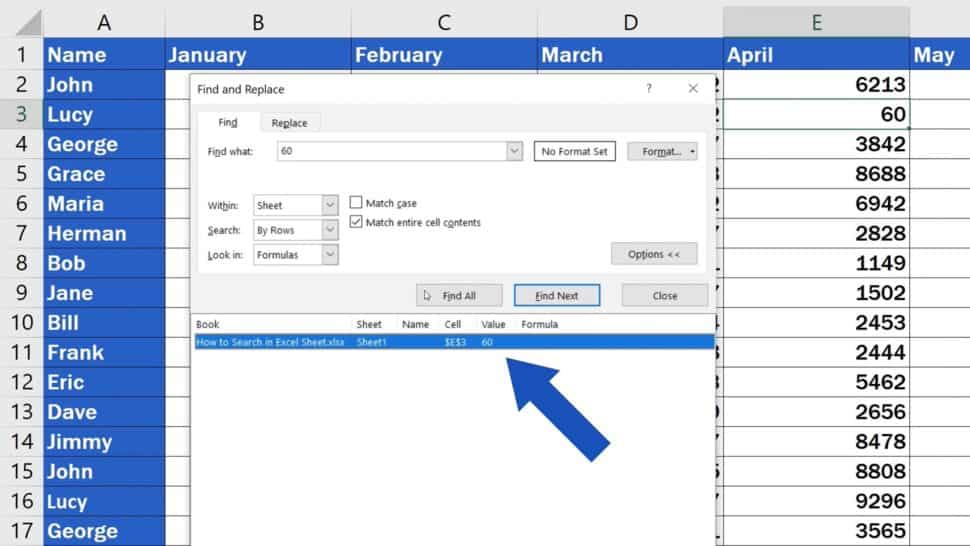Close the Find and Replace dialog via X
Screen dimensions: 970x546
[693, 89]
